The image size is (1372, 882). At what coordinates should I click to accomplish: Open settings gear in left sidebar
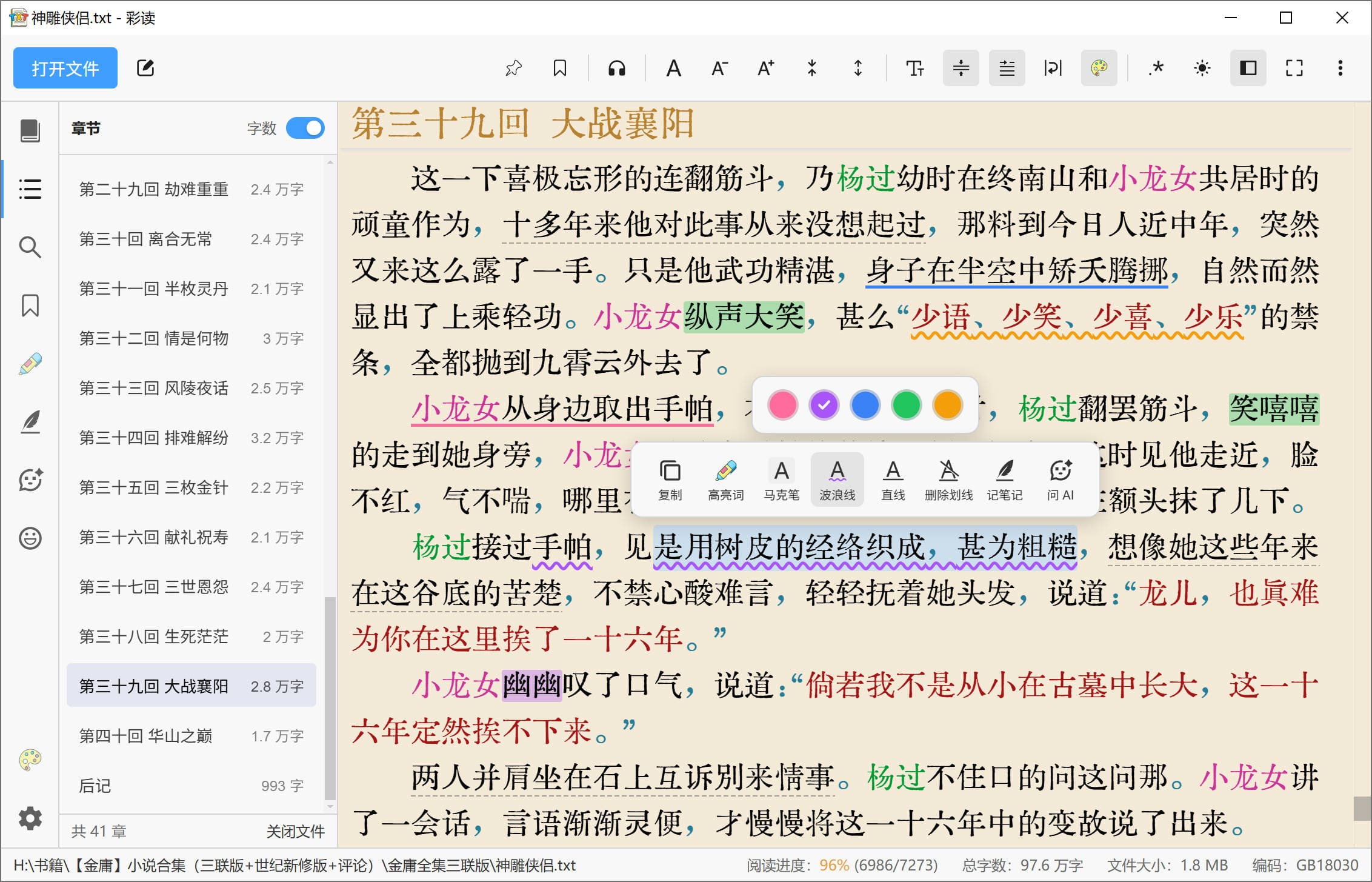30,818
